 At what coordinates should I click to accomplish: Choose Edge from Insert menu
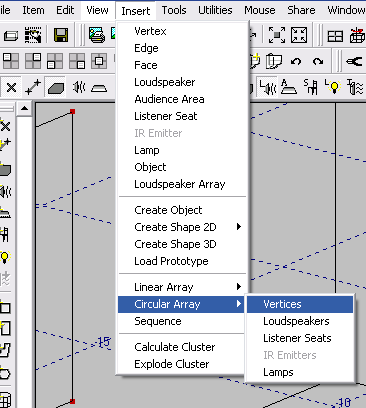pos(182,48)
